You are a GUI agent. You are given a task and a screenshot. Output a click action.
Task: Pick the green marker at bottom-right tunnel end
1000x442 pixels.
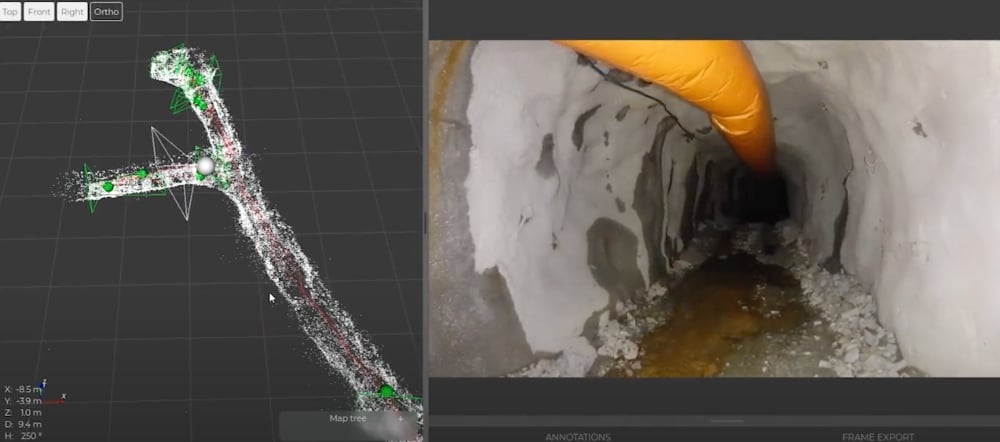(386, 391)
